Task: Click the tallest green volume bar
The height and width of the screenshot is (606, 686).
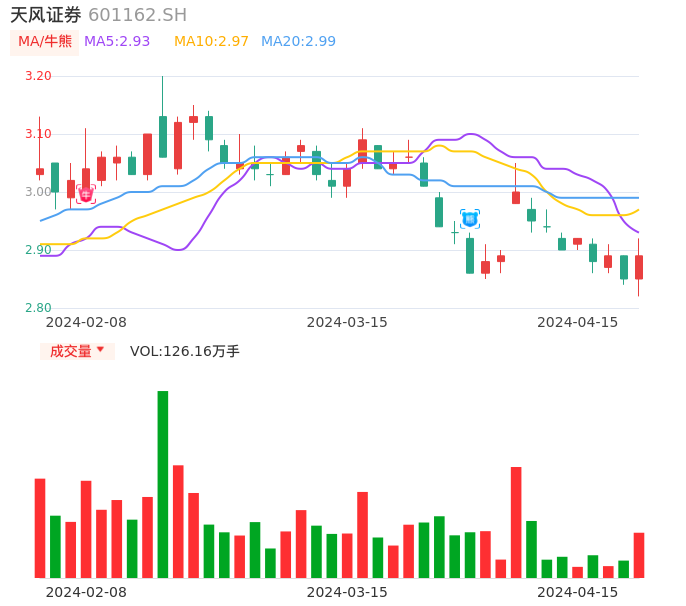Action: [163, 484]
